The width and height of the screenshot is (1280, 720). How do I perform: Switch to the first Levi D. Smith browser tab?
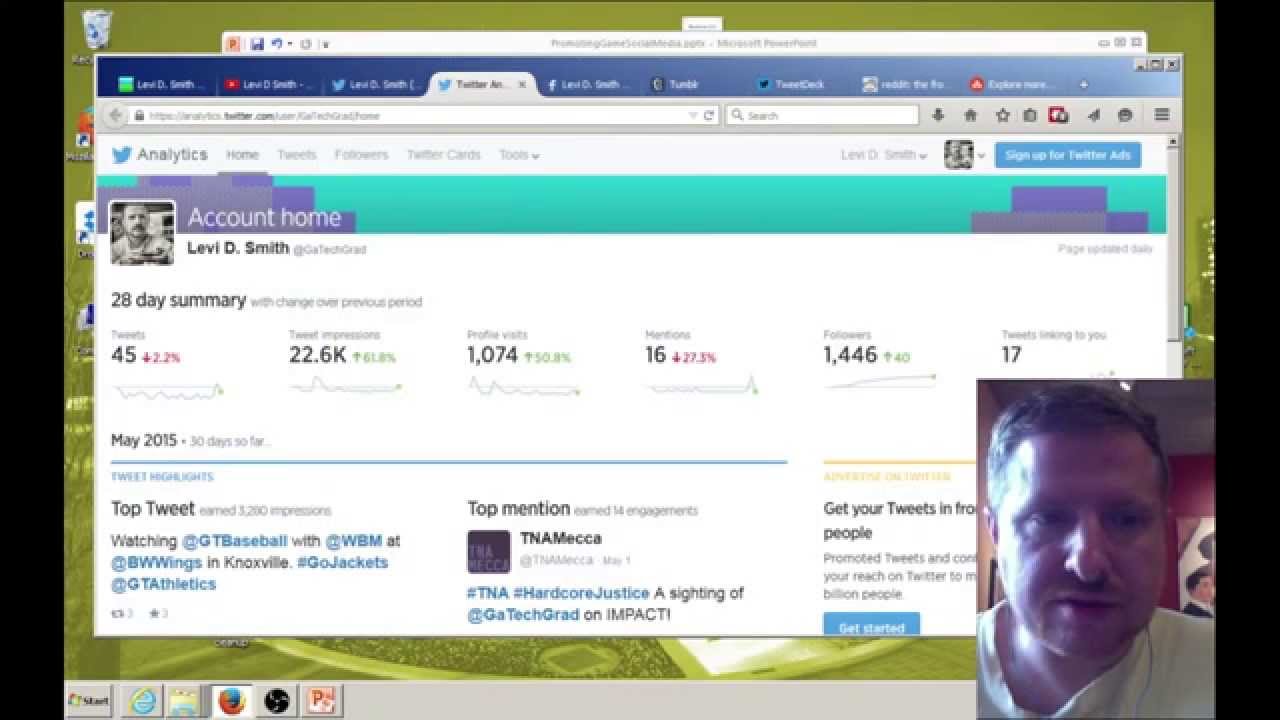[x=163, y=85]
